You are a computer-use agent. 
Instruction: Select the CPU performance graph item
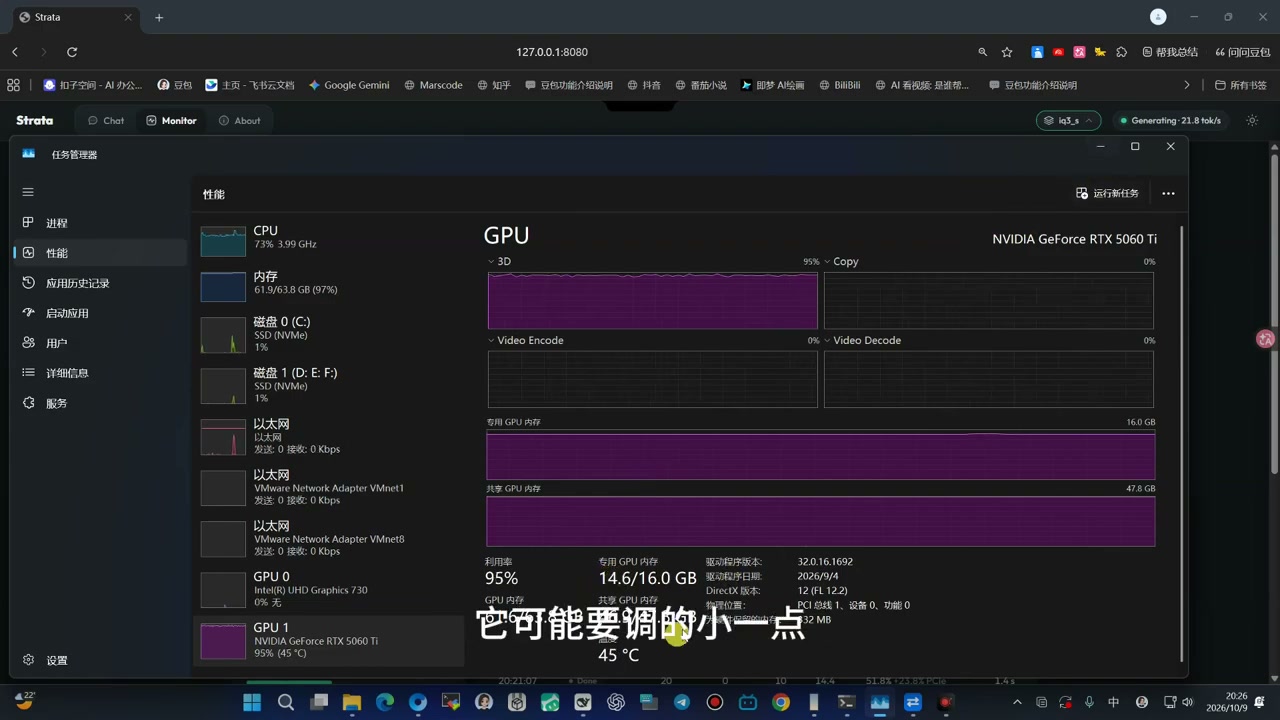pyautogui.click(x=328, y=241)
